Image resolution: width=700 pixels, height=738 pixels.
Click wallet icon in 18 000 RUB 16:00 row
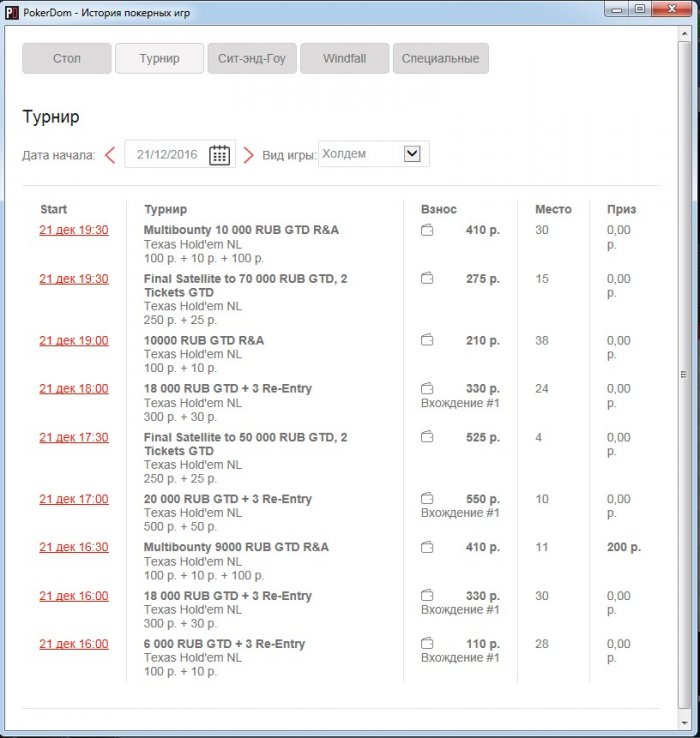(427, 595)
